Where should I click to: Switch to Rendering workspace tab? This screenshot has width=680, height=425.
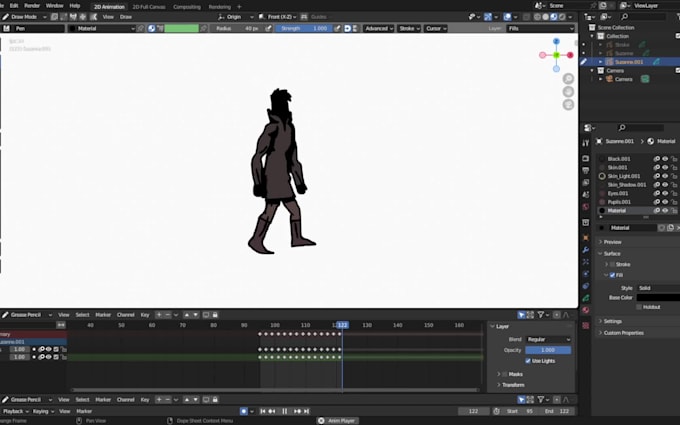pos(219,7)
